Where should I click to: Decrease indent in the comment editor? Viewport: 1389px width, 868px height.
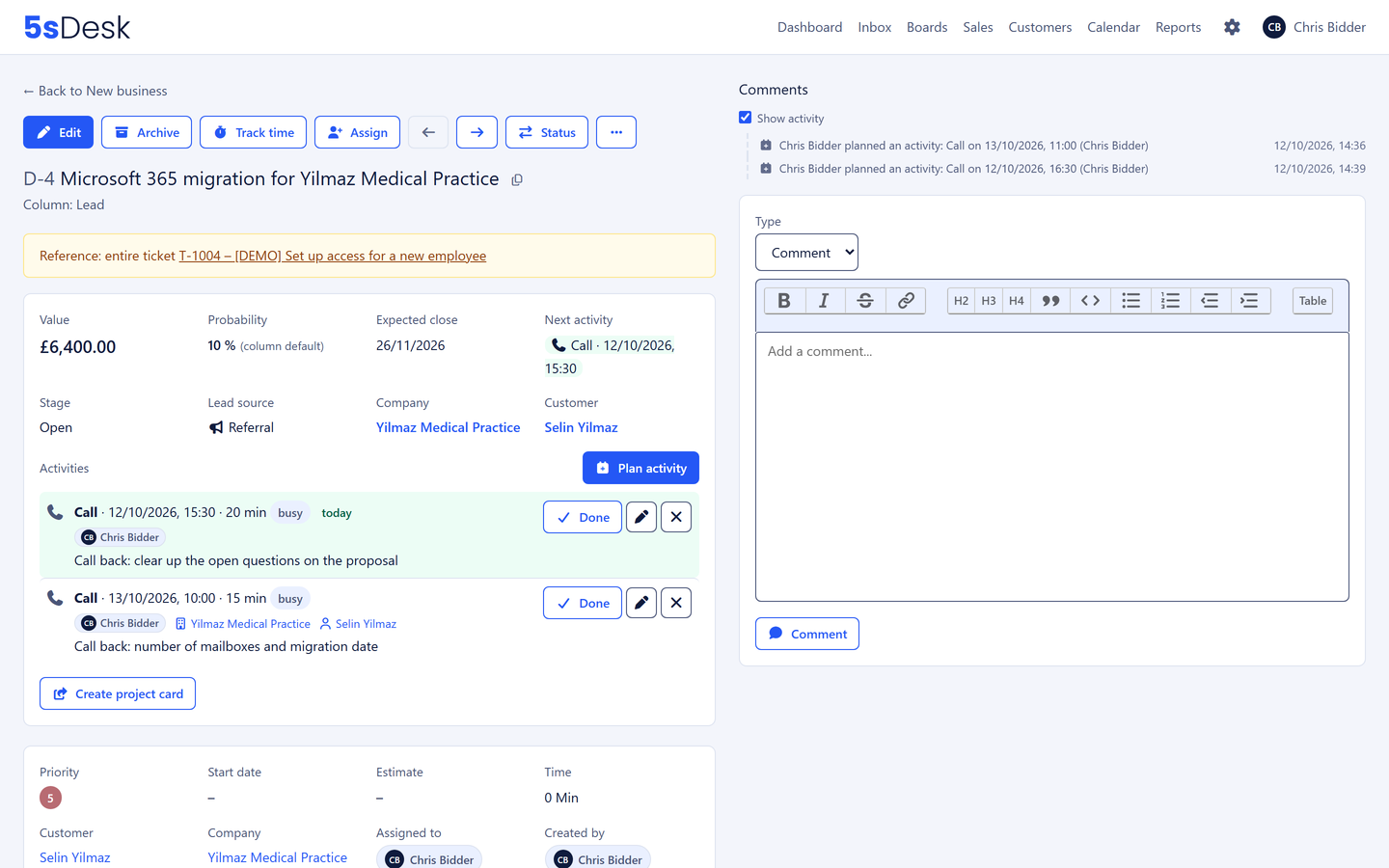tap(1210, 301)
